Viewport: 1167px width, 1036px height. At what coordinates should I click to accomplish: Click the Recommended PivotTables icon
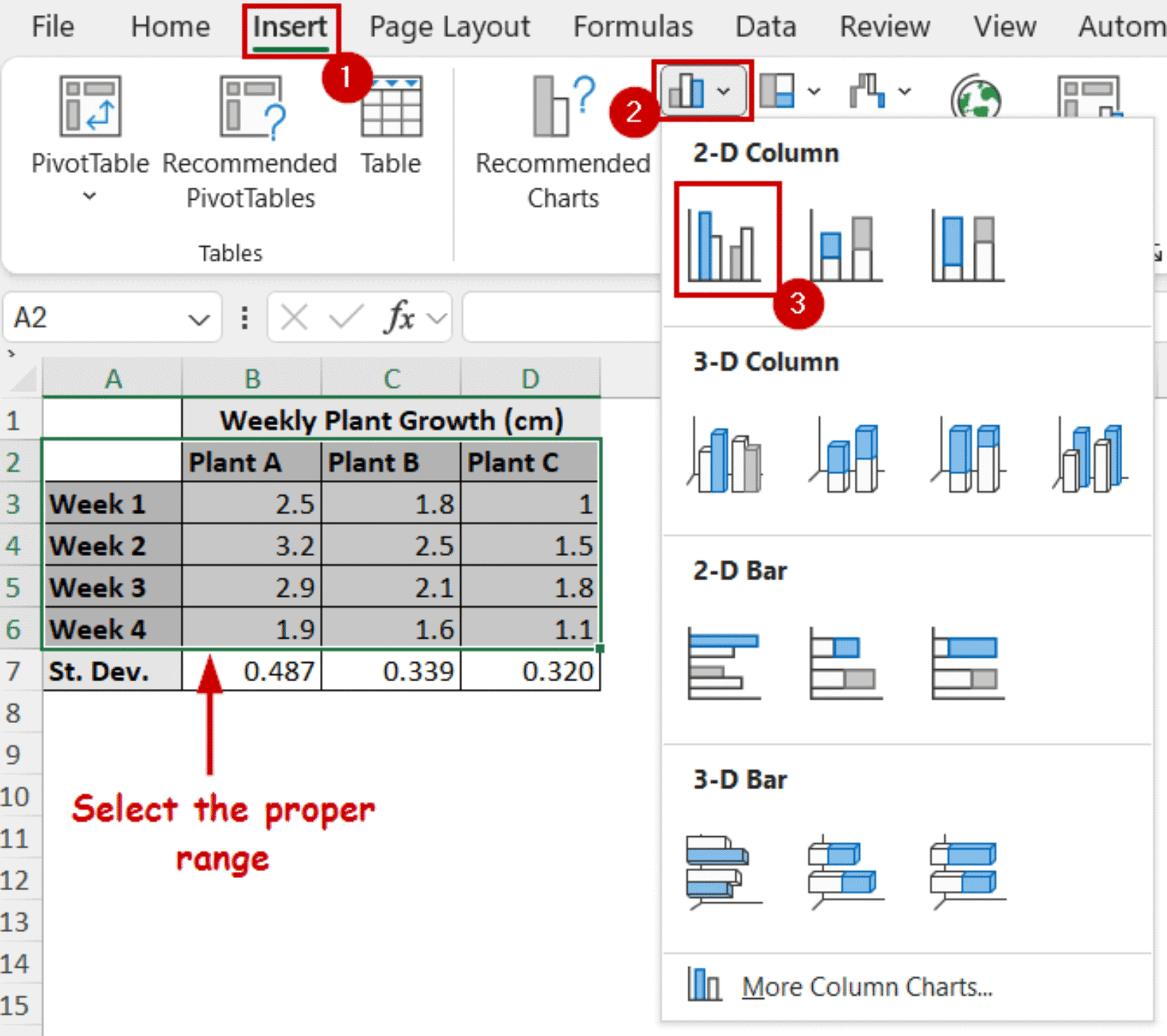click(250, 106)
